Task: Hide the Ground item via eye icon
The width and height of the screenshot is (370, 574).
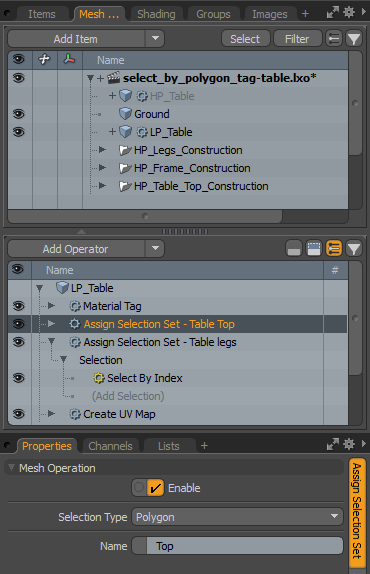Action: 19,114
